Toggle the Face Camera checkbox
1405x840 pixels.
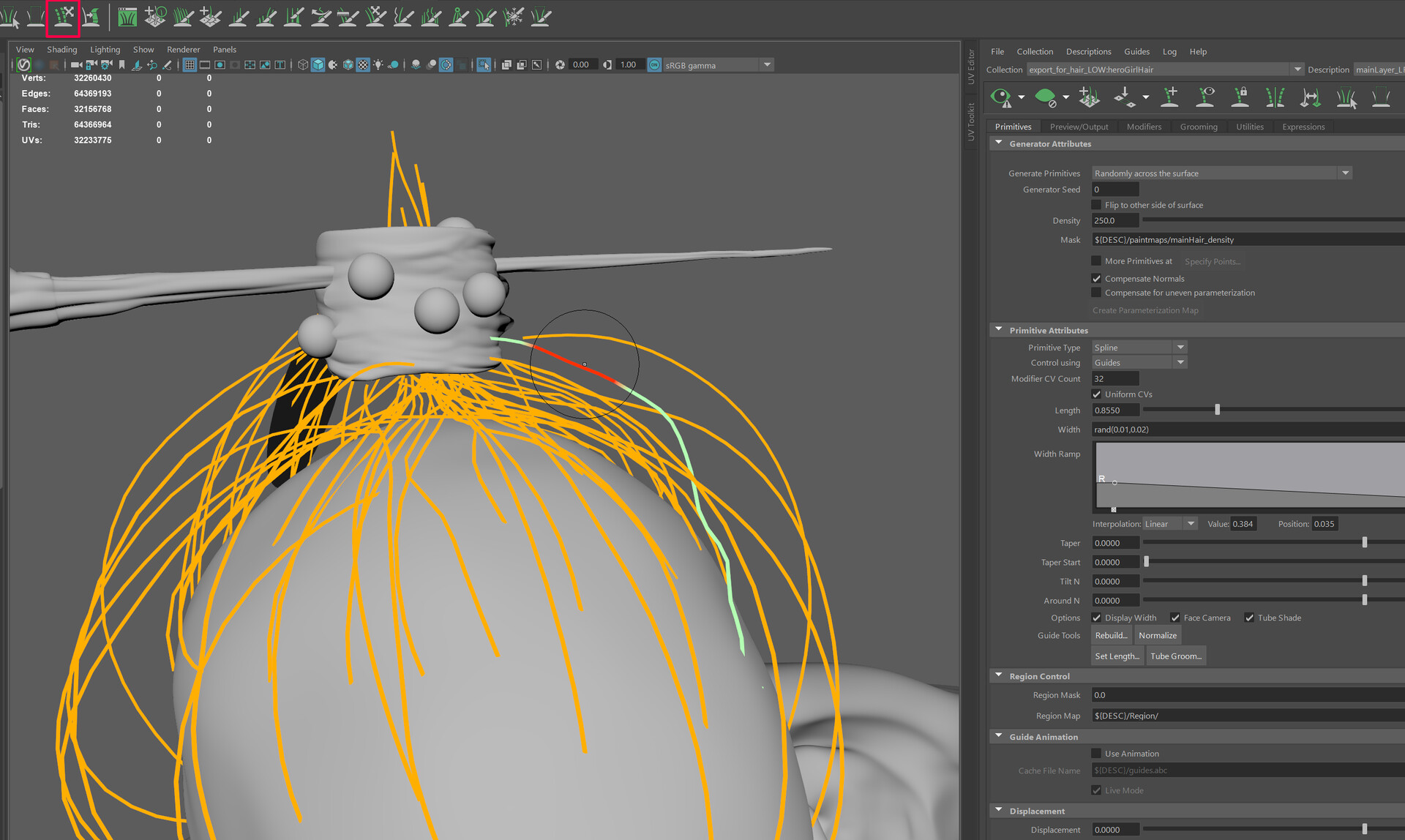click(x=1175, y=618)
